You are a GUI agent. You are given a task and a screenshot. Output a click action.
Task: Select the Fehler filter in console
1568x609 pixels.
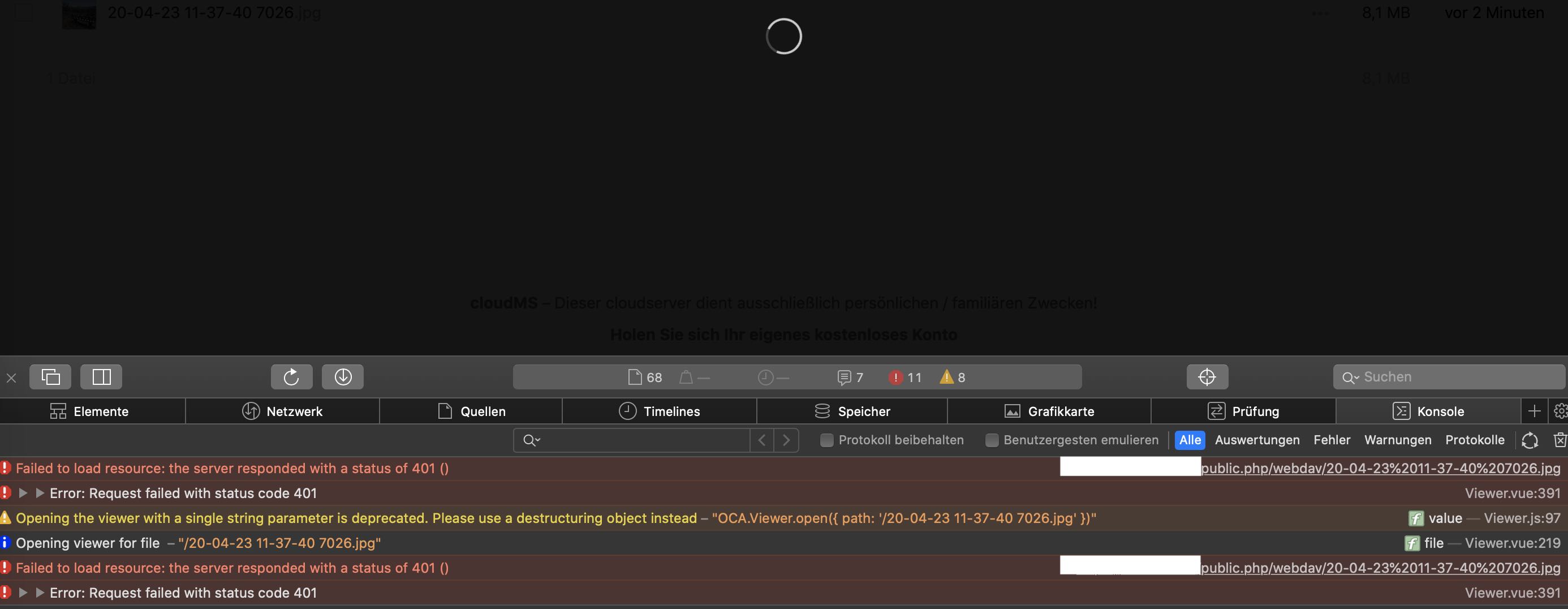click(x=1331, y=440)
